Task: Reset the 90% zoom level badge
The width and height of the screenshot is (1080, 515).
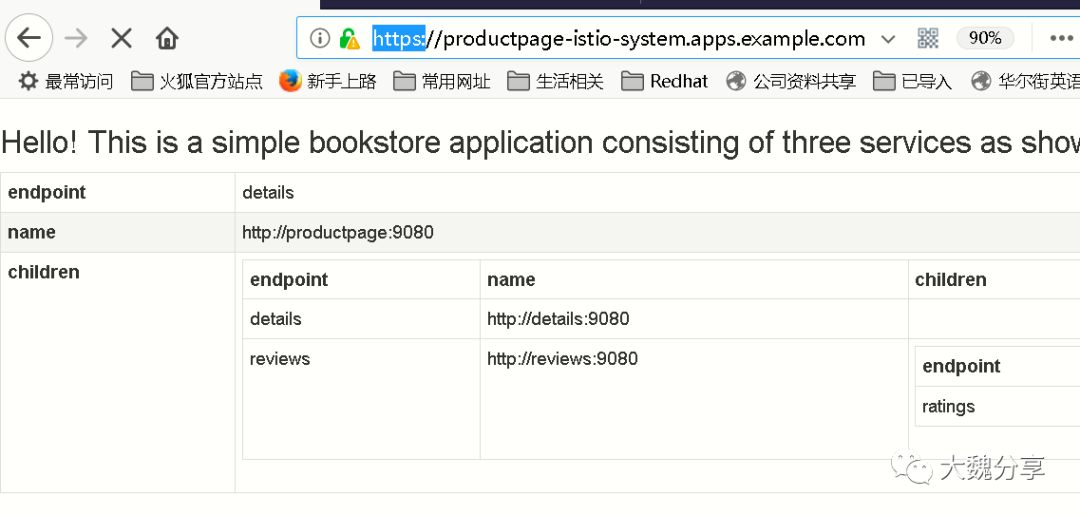Action: pyautogui.click(x=984, y=38)
